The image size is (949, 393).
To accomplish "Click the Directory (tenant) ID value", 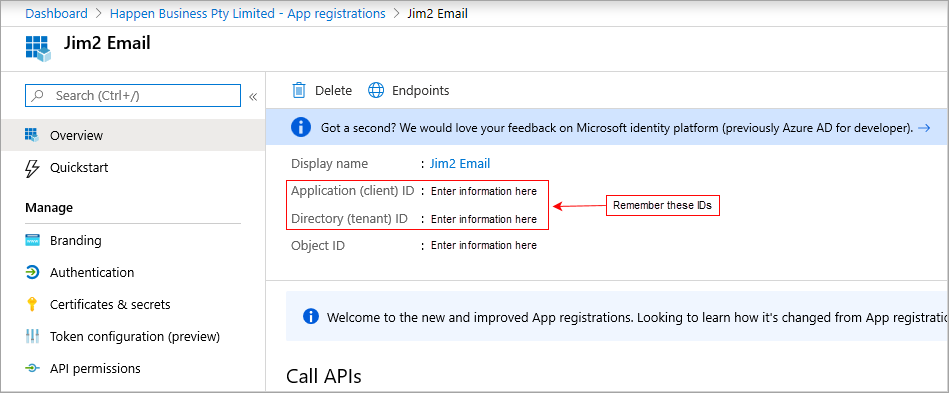I will point(484,219).
